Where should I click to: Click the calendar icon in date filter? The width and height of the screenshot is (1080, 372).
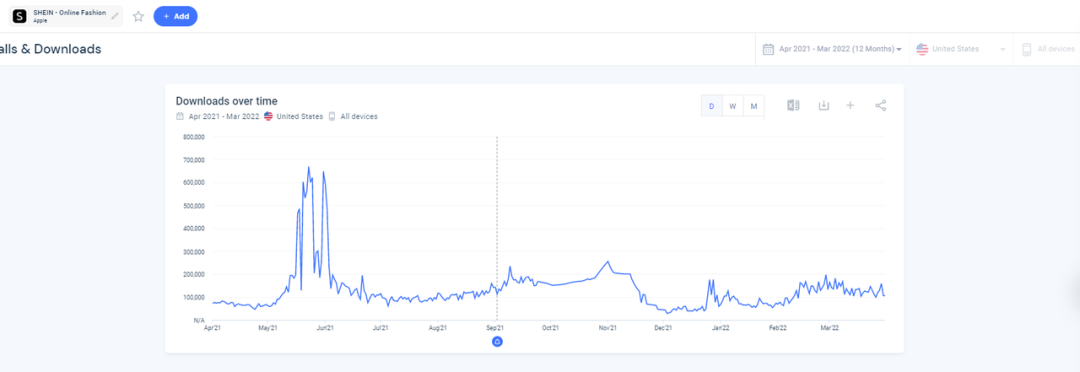[x=769, y=49]
